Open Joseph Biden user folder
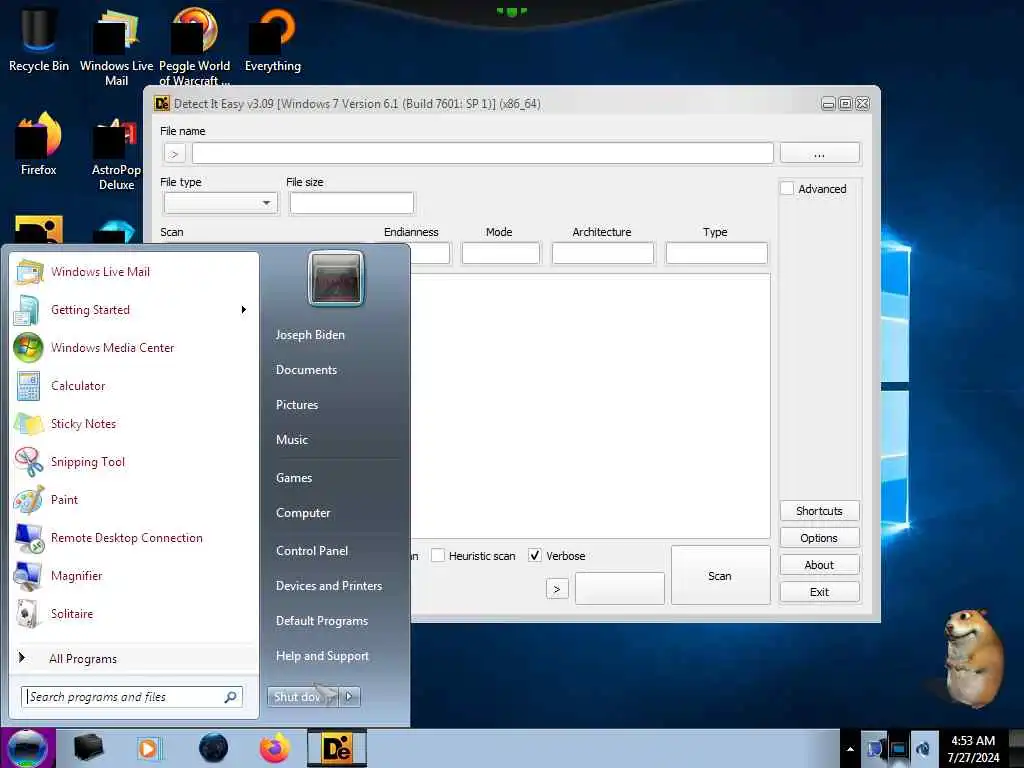 tap(310, 335)
